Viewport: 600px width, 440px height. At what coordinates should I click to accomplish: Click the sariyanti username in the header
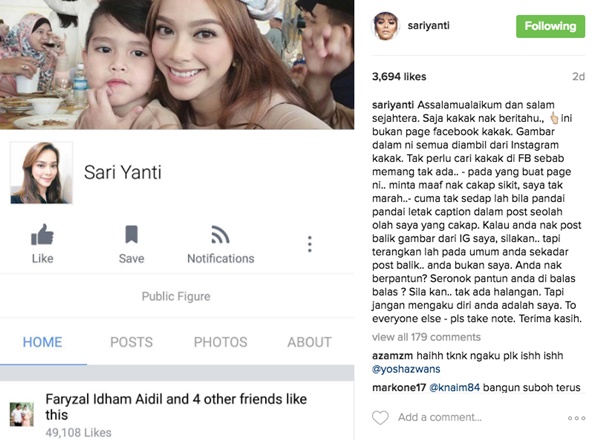(429, 26)
